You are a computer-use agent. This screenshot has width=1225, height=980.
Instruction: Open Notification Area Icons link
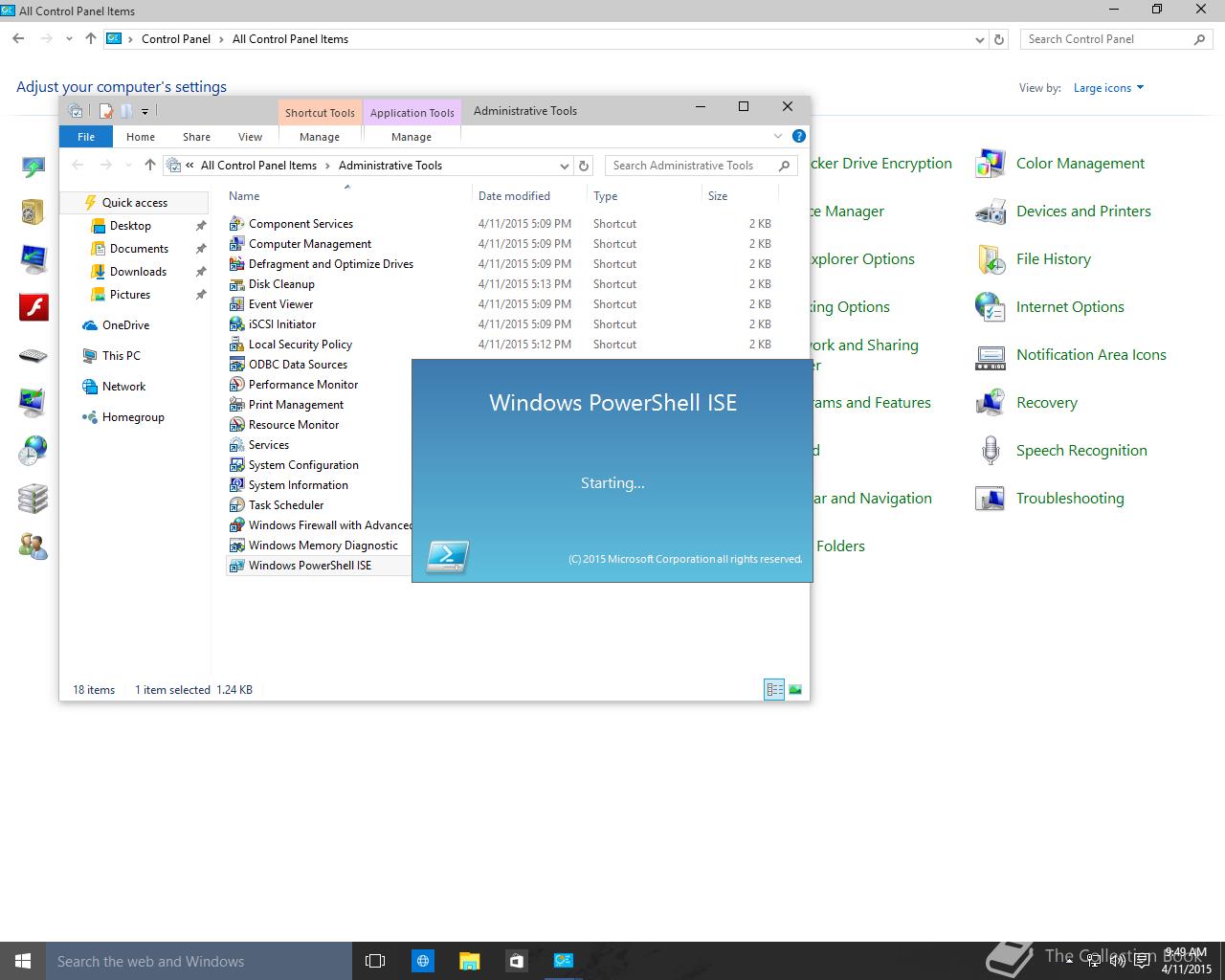[1091, 355]
